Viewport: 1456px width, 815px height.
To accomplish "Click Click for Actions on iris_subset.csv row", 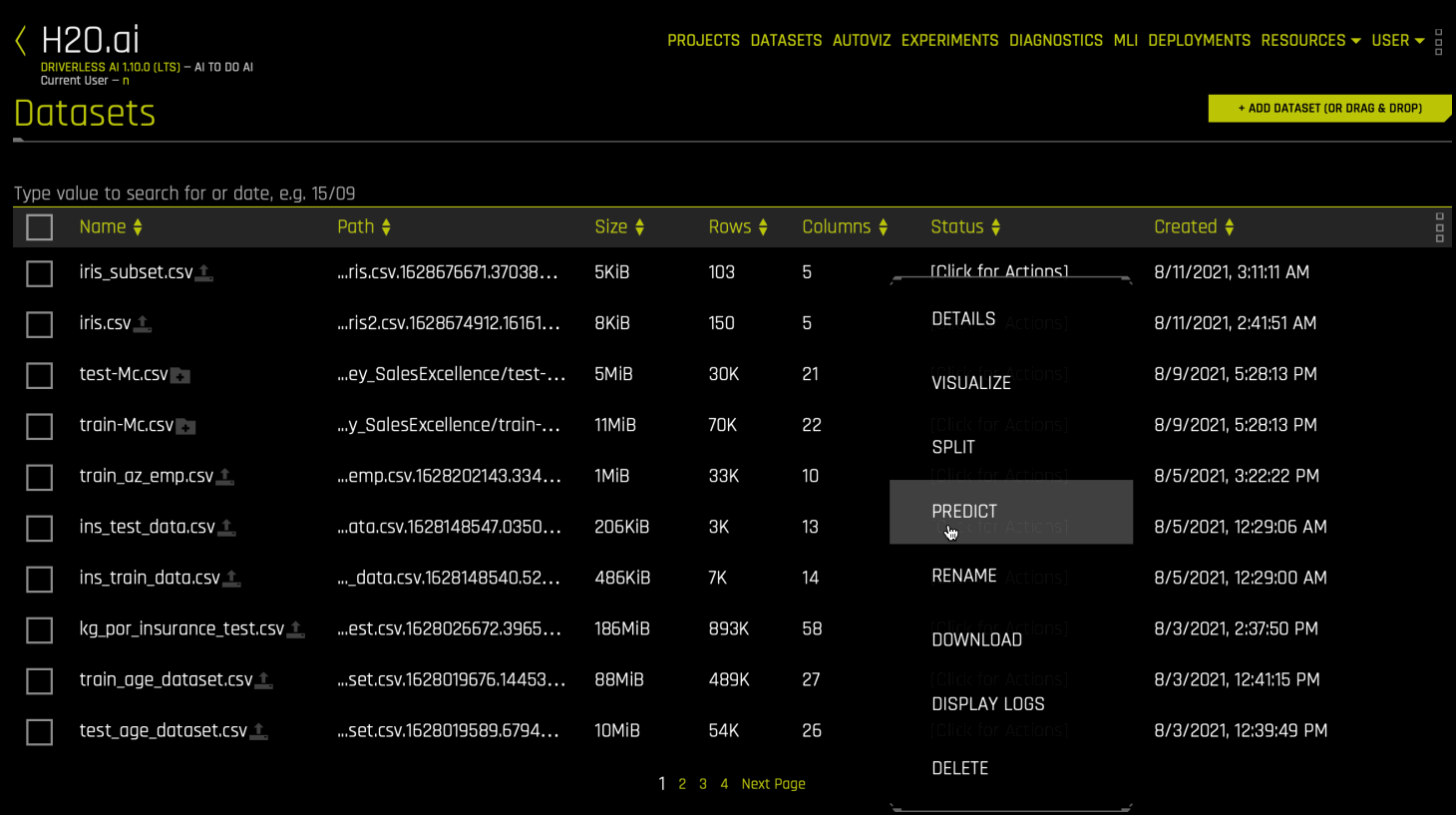I will pos(999,271).
